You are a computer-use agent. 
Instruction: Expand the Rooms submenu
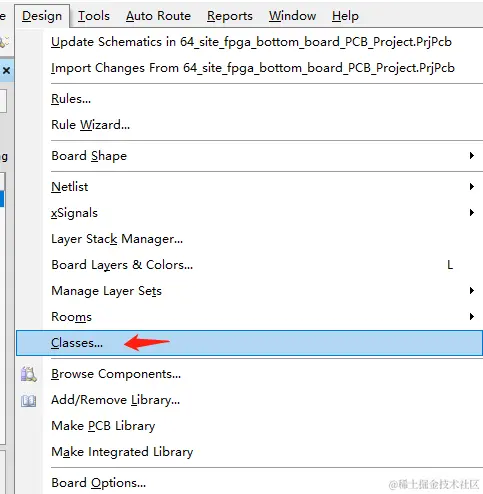tap(250, 317)
